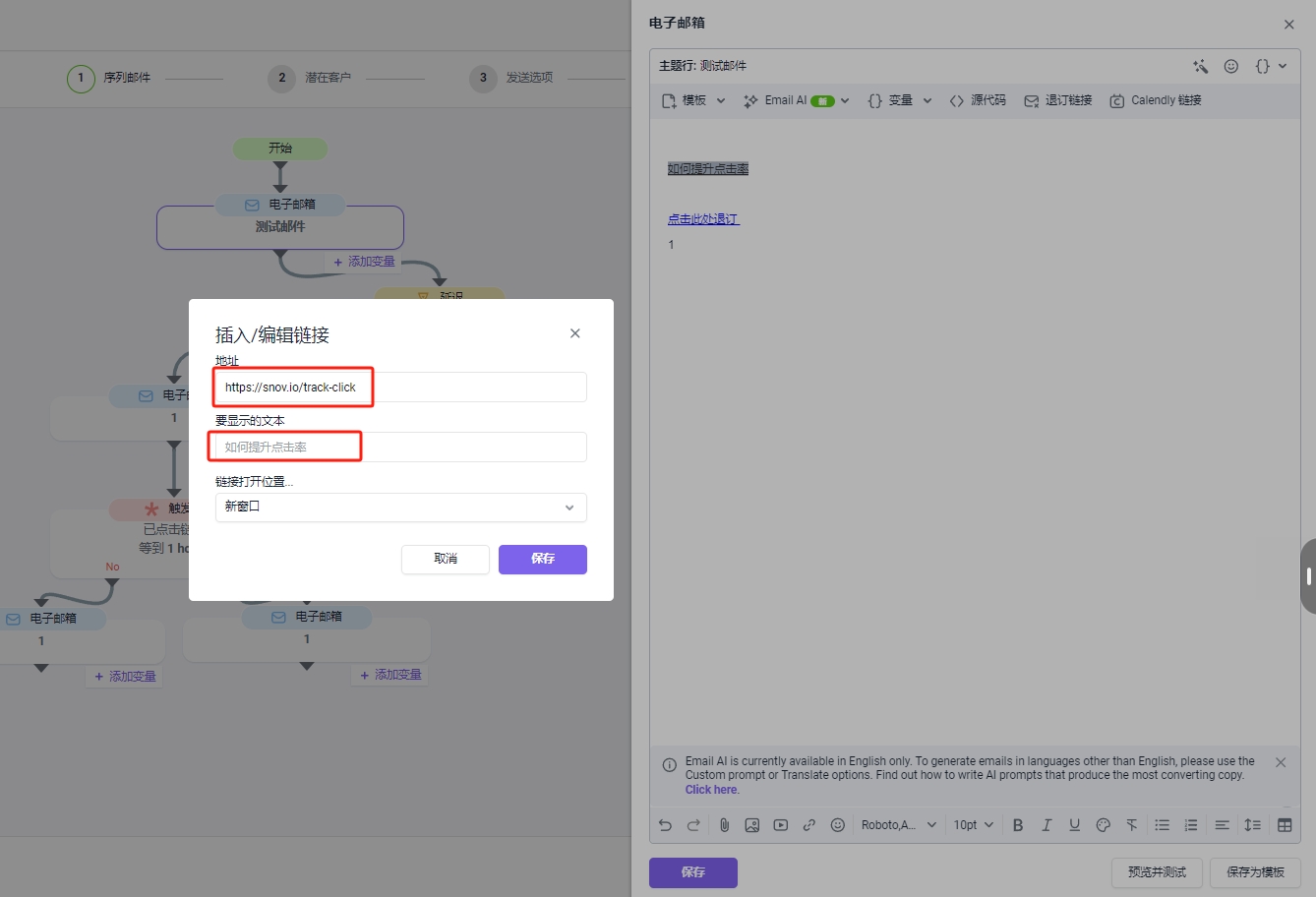The height and width of the screenshot is (897, 1316).
Task: Open the 模板 template dropdown
Action: coord(693,100)
